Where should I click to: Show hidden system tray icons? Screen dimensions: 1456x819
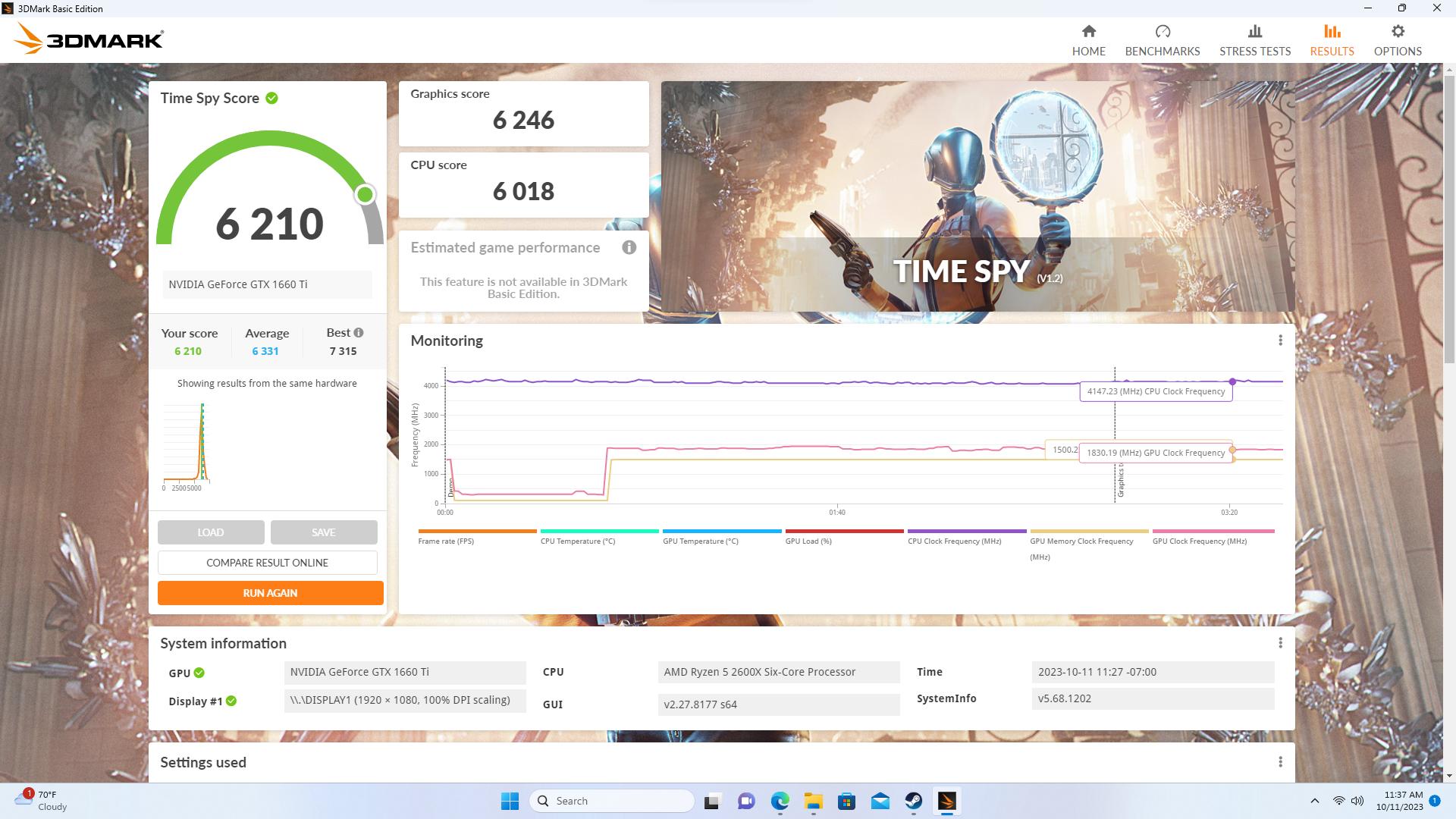1314,801
